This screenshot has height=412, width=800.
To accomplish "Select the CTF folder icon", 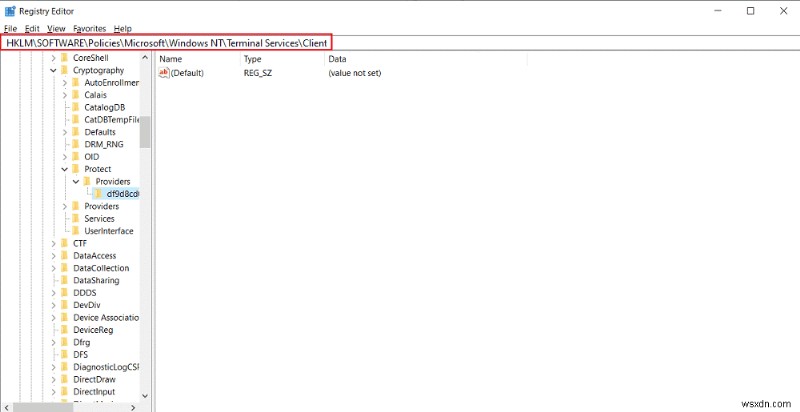I will (x=64, y=243).
